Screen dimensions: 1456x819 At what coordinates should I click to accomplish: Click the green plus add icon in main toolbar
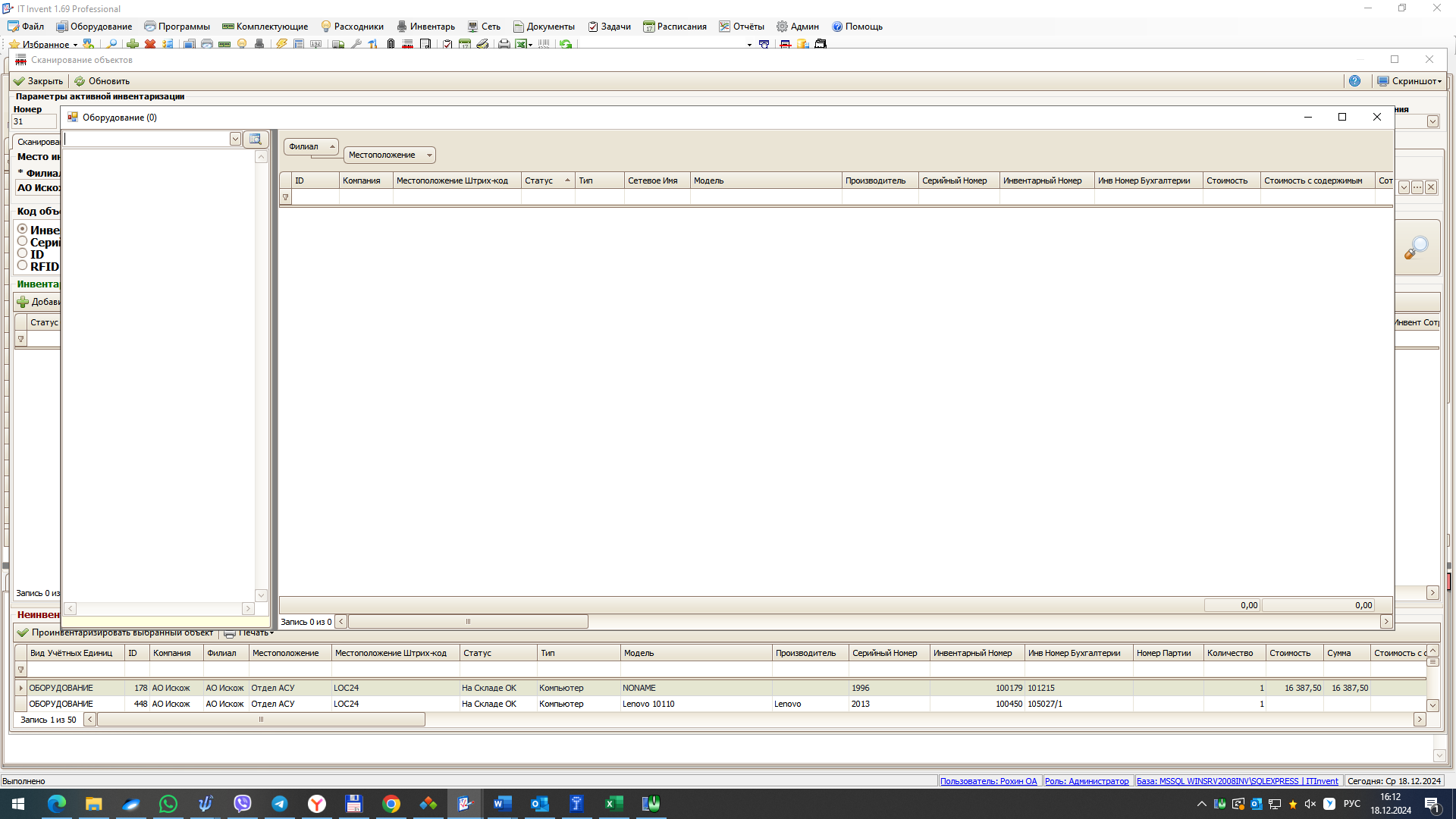tap(133, 44)
